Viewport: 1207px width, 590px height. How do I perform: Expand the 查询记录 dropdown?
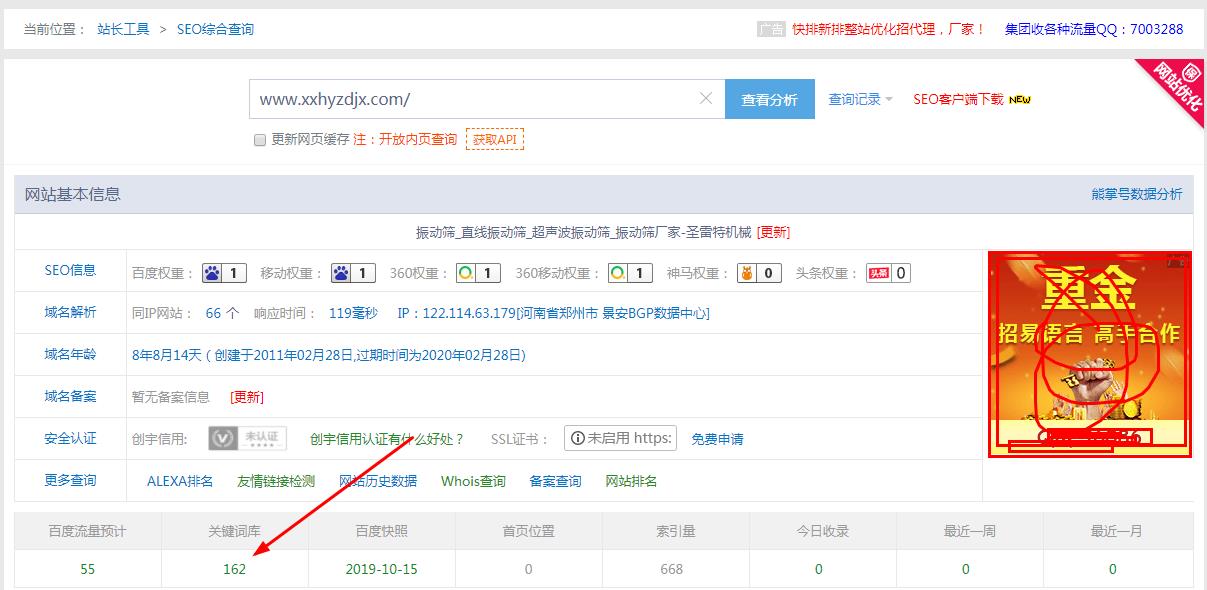pyautogui.click(x=855, y=98)
